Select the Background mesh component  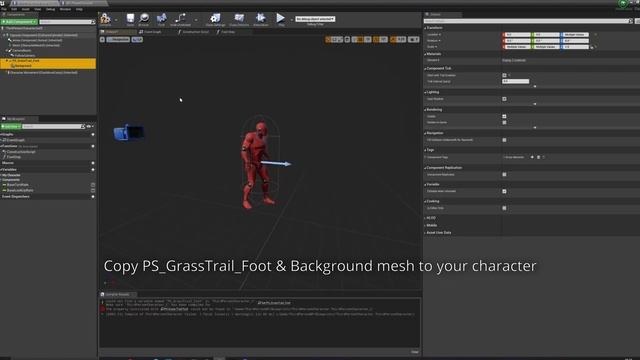[x=23, y=66]
